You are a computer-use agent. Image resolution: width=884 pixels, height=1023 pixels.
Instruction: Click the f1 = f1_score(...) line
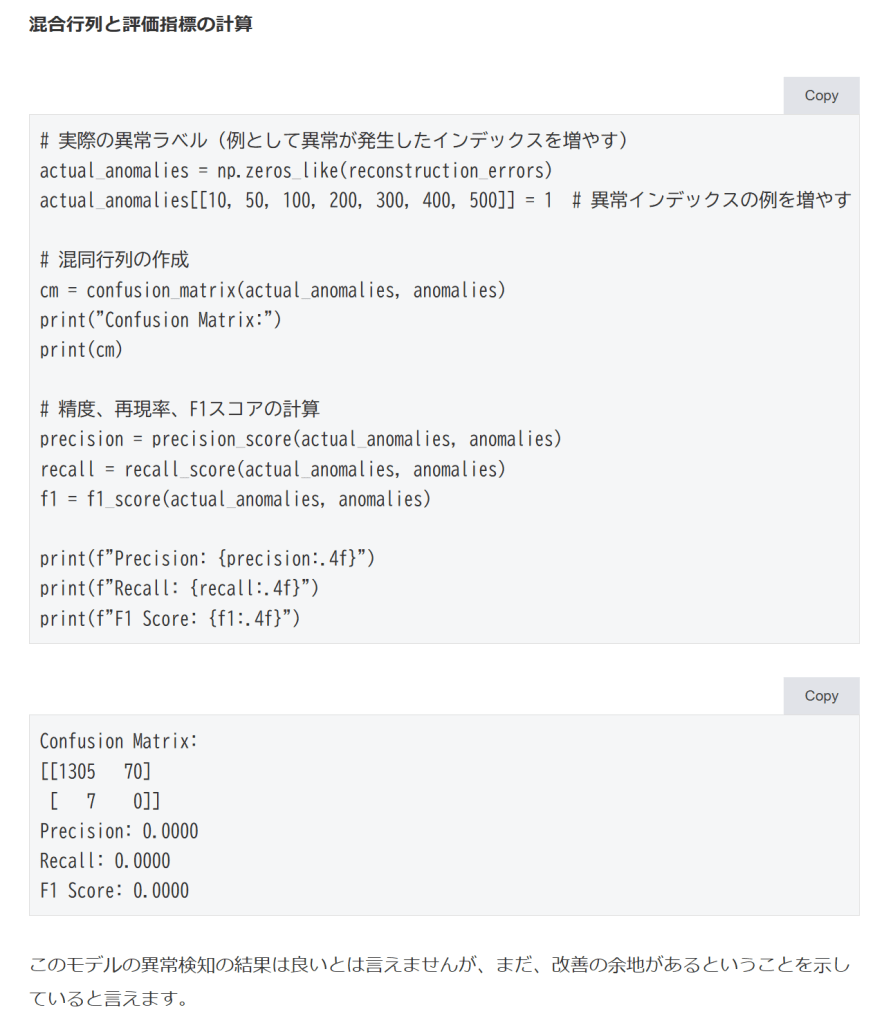235,499
